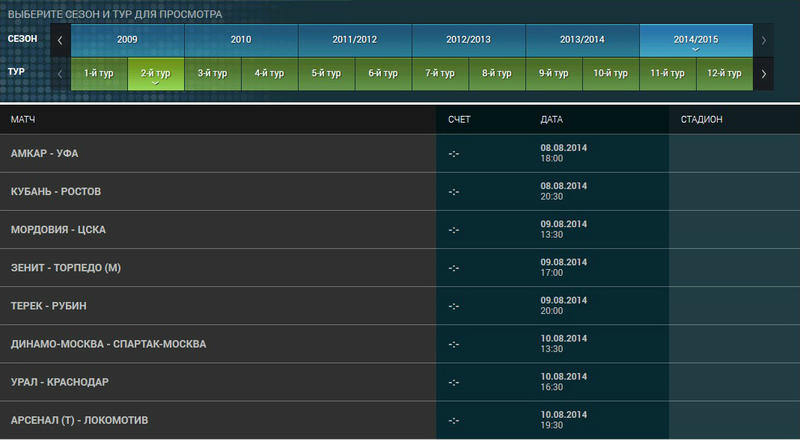800x441 pixels.
Task: Click the next seasons right arrow
Action: point(763,40)
